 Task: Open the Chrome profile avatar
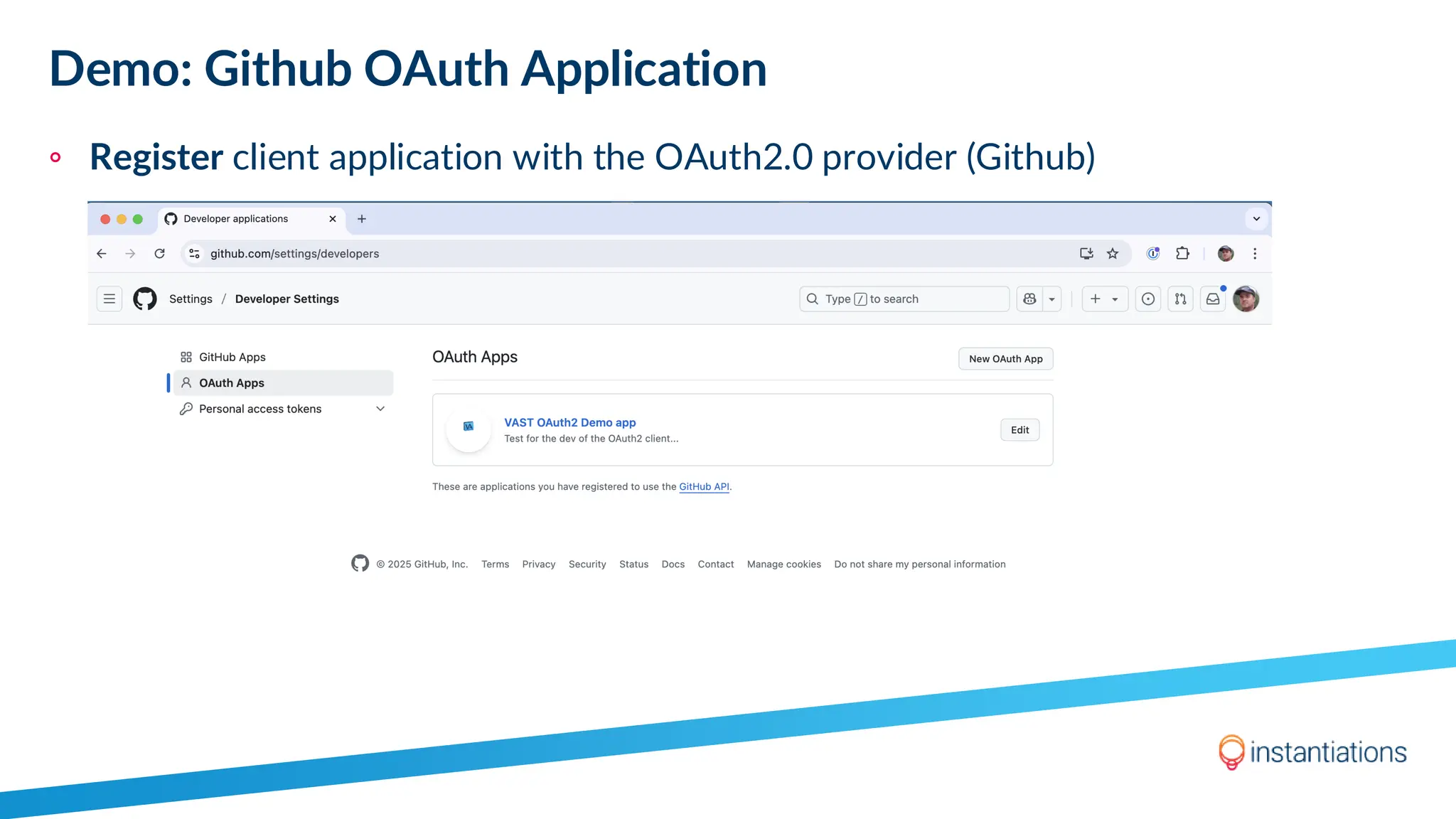(x=1226, y=254)
